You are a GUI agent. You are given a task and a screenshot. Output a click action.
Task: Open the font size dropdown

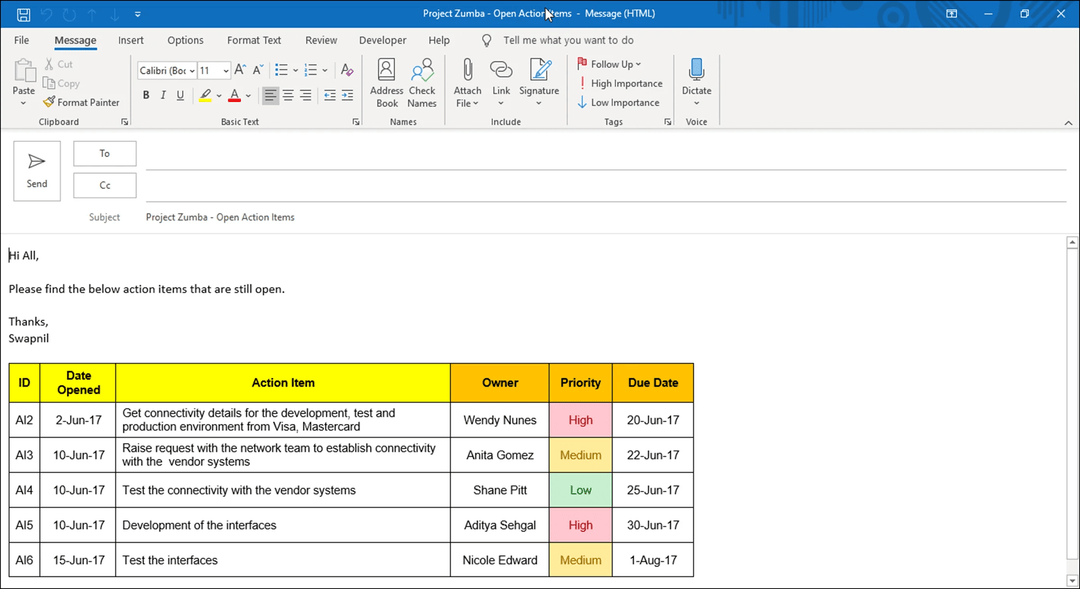pyautogui.click(x=226, y=71)
